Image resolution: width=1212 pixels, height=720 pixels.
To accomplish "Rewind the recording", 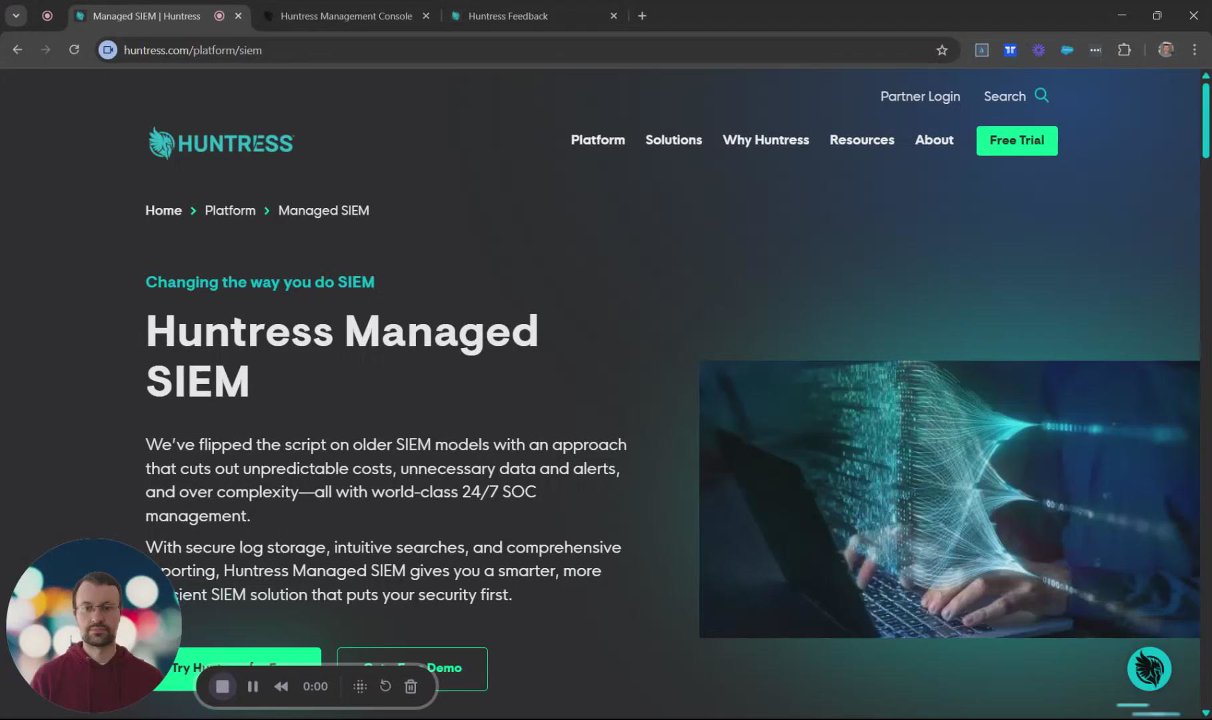I will tap(281, 686).
